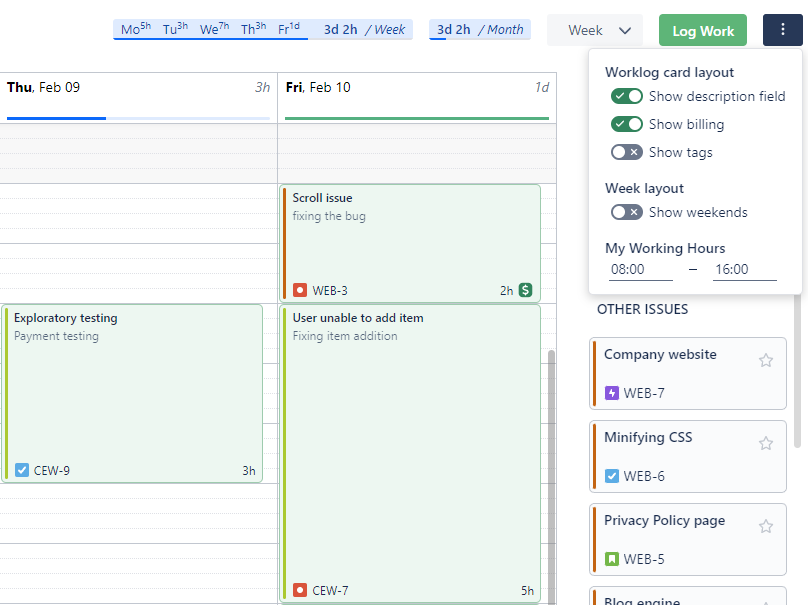Select the Mo 5h day summary
Screen dimensions: 808x605
(x=136, y=29)
